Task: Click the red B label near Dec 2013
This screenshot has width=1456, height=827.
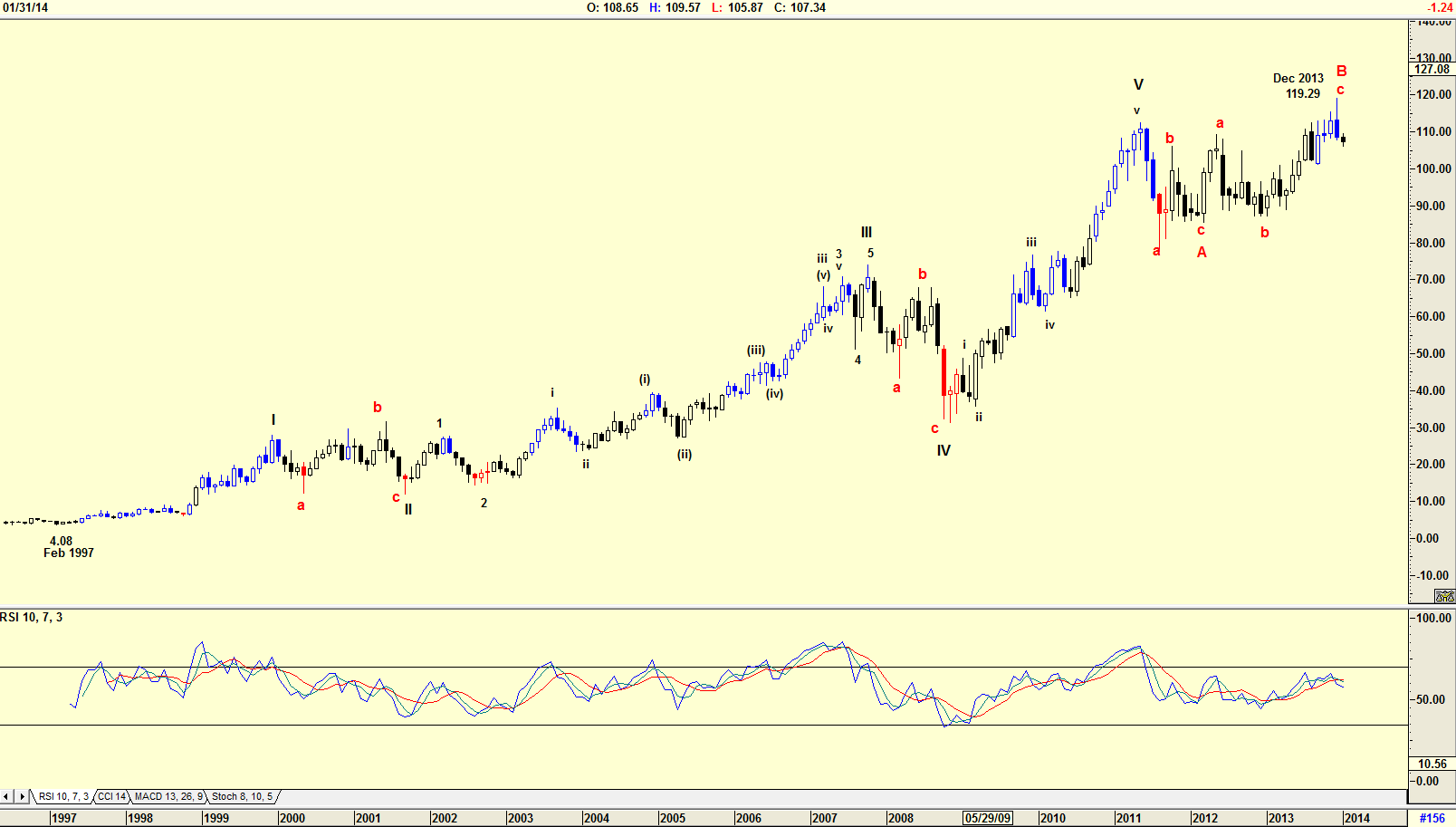Action: click(1342, 71)
